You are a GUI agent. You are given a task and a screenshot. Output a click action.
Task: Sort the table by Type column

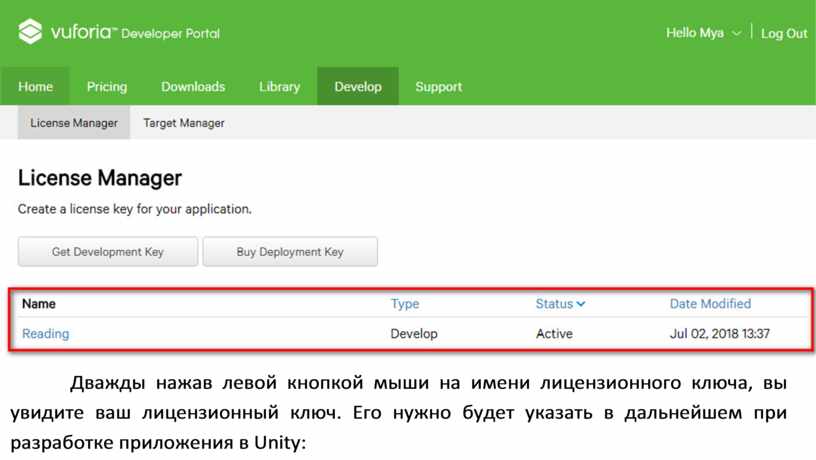pyautogui.click(x=405, y=304)
